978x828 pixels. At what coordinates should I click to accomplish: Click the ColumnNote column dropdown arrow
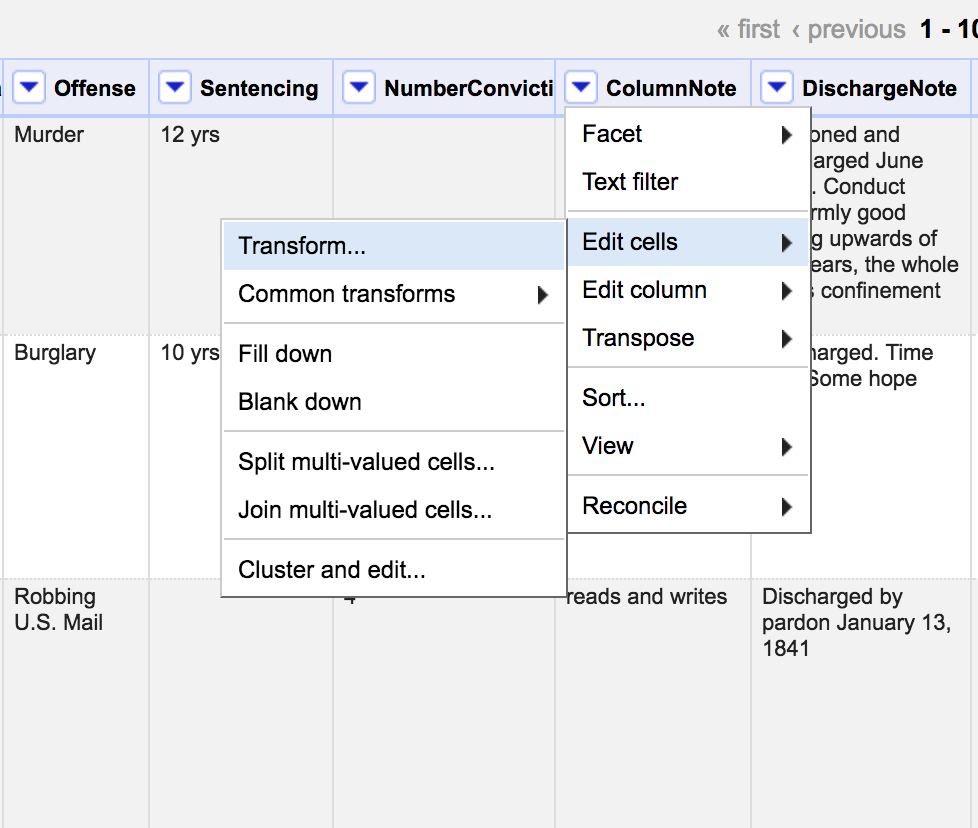[581, 88]
